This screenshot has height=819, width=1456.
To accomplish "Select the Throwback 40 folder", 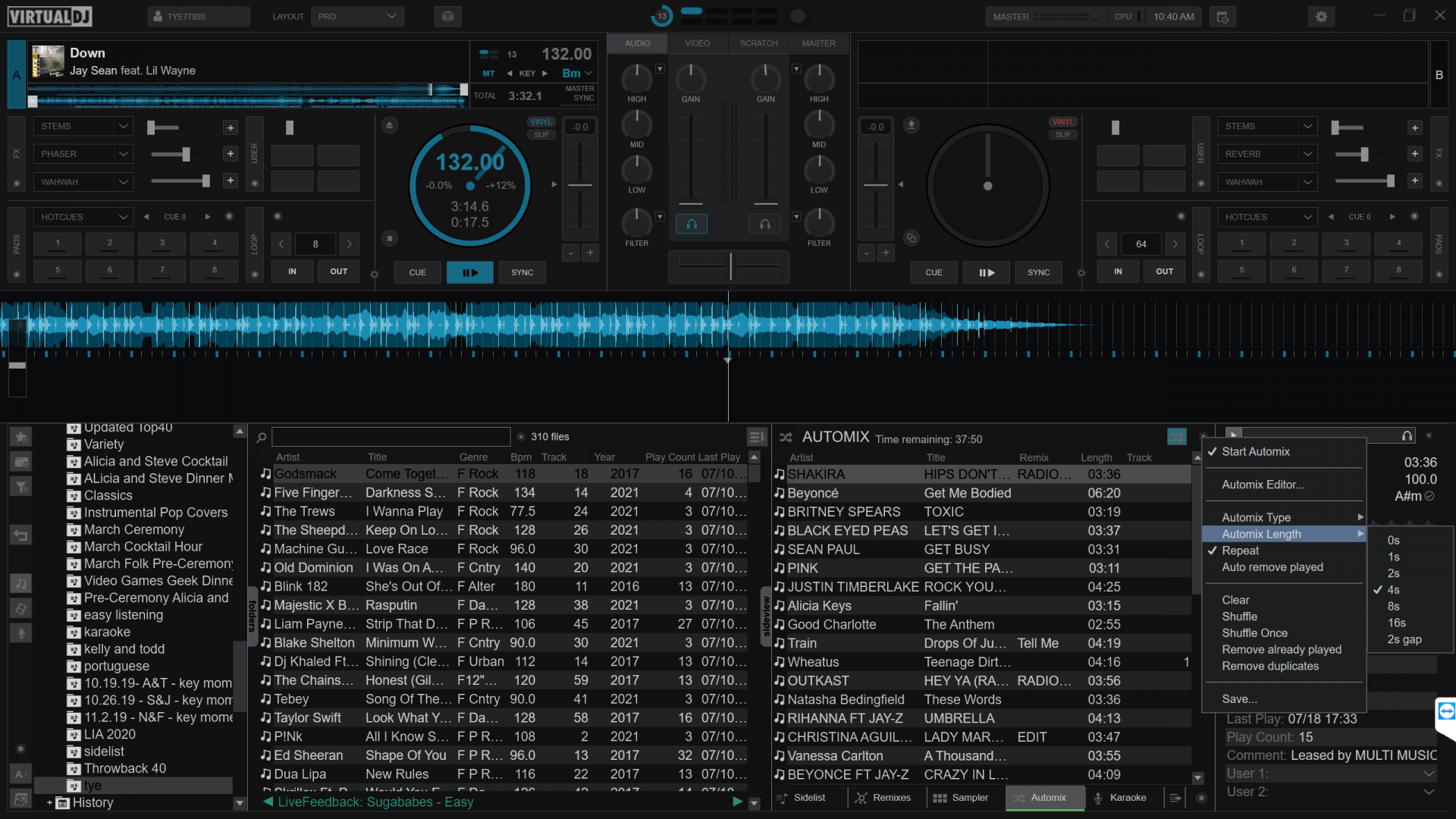I will 125,769.
